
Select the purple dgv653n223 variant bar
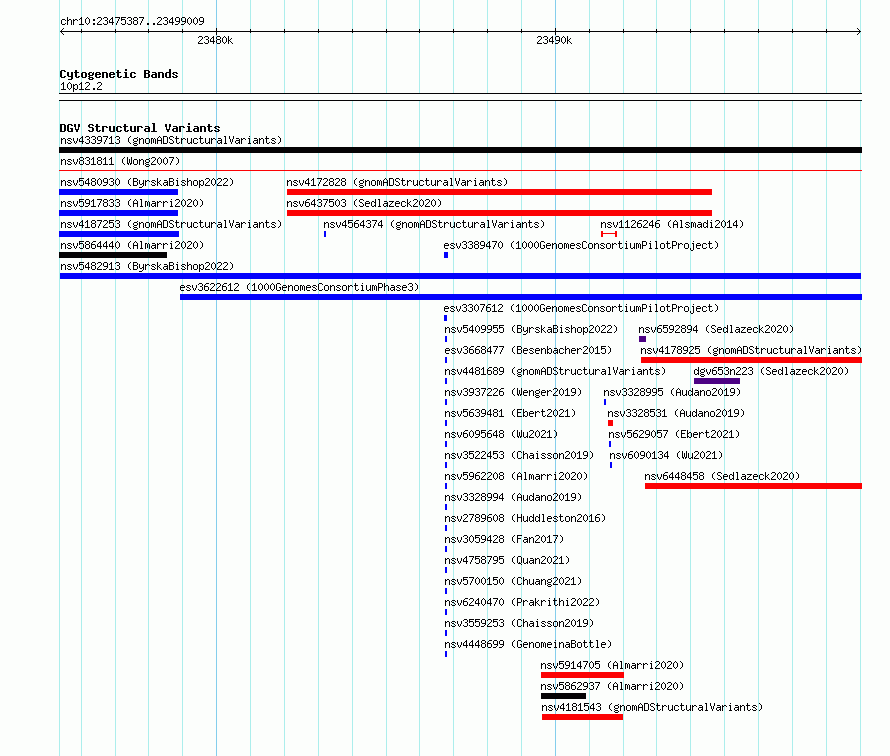pyautogui.click(x=717, y=381)
